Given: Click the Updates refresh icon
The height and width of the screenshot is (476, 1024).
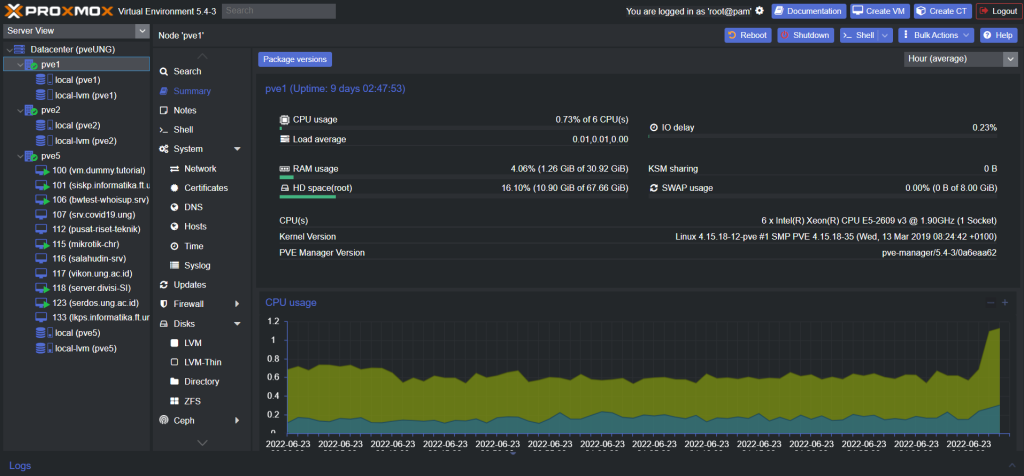Looking at the screenshot, I should [164, 285].
